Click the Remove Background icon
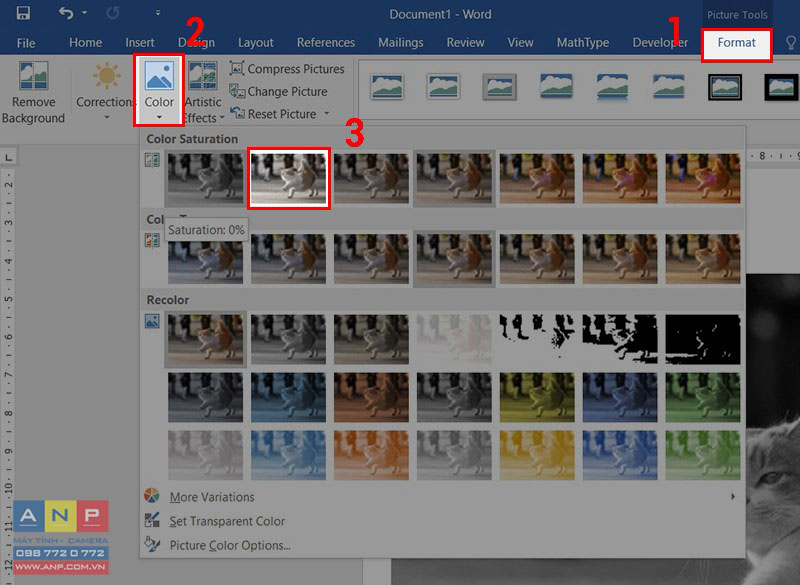Viewport: 800px width, 585px height. 34,75
